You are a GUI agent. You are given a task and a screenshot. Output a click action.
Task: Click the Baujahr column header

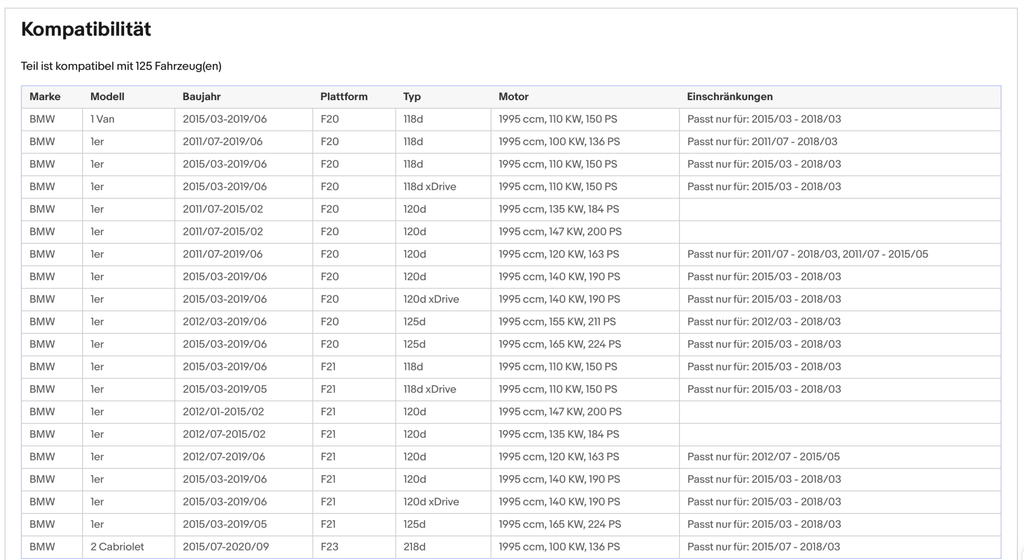201,97
